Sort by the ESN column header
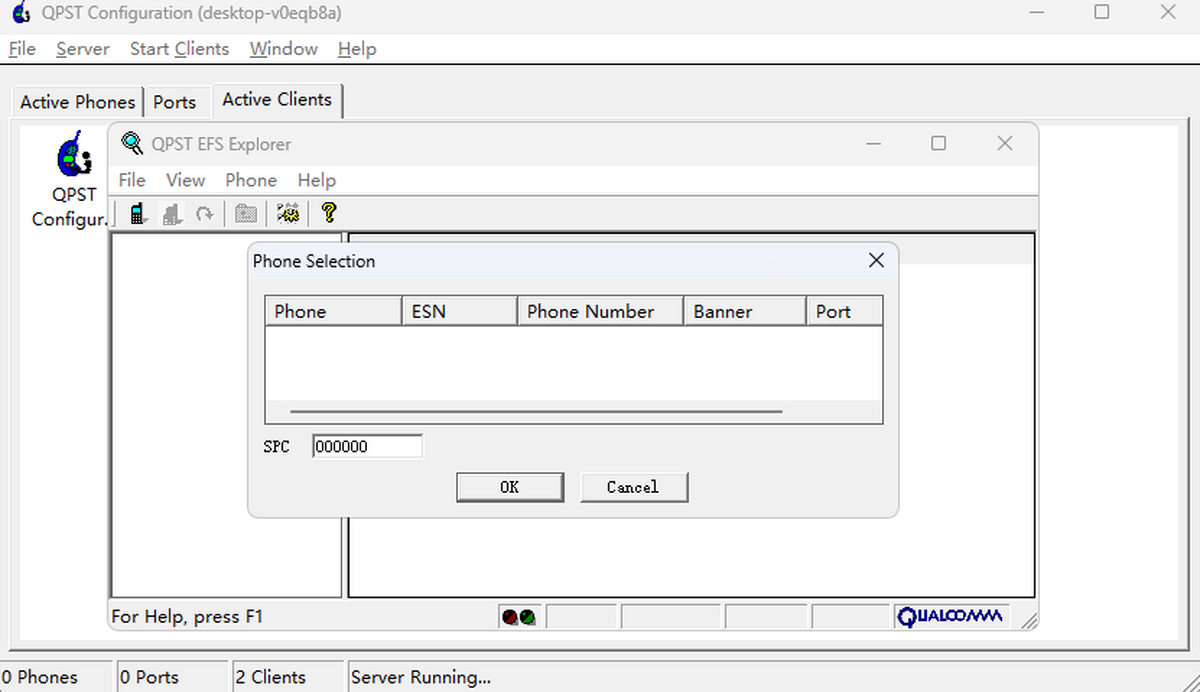The image size is (1200, 692). (x=459, y=311)
